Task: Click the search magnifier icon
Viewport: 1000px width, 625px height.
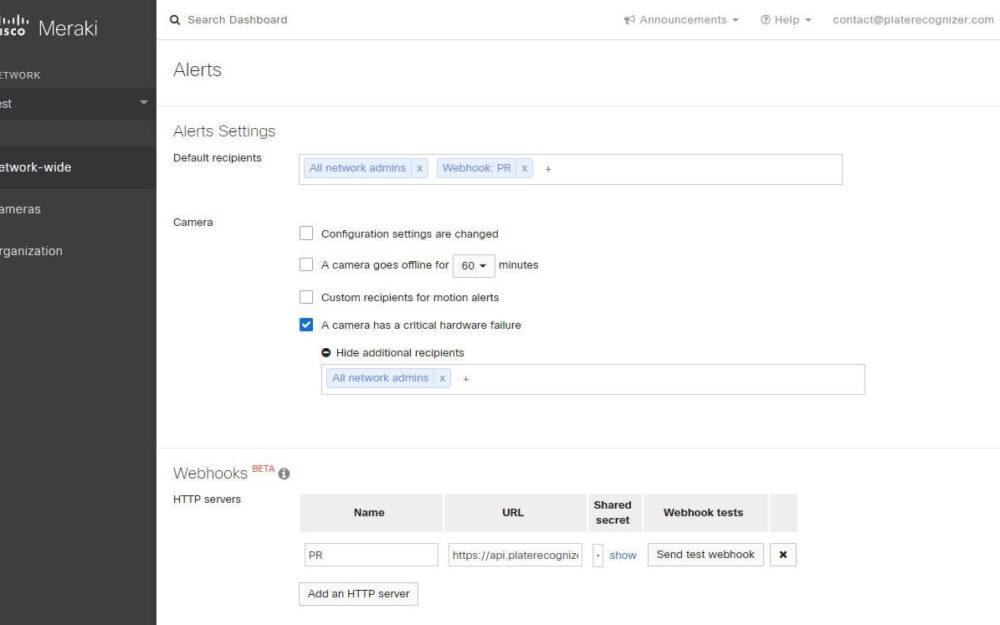Action: tap(174, 20)
